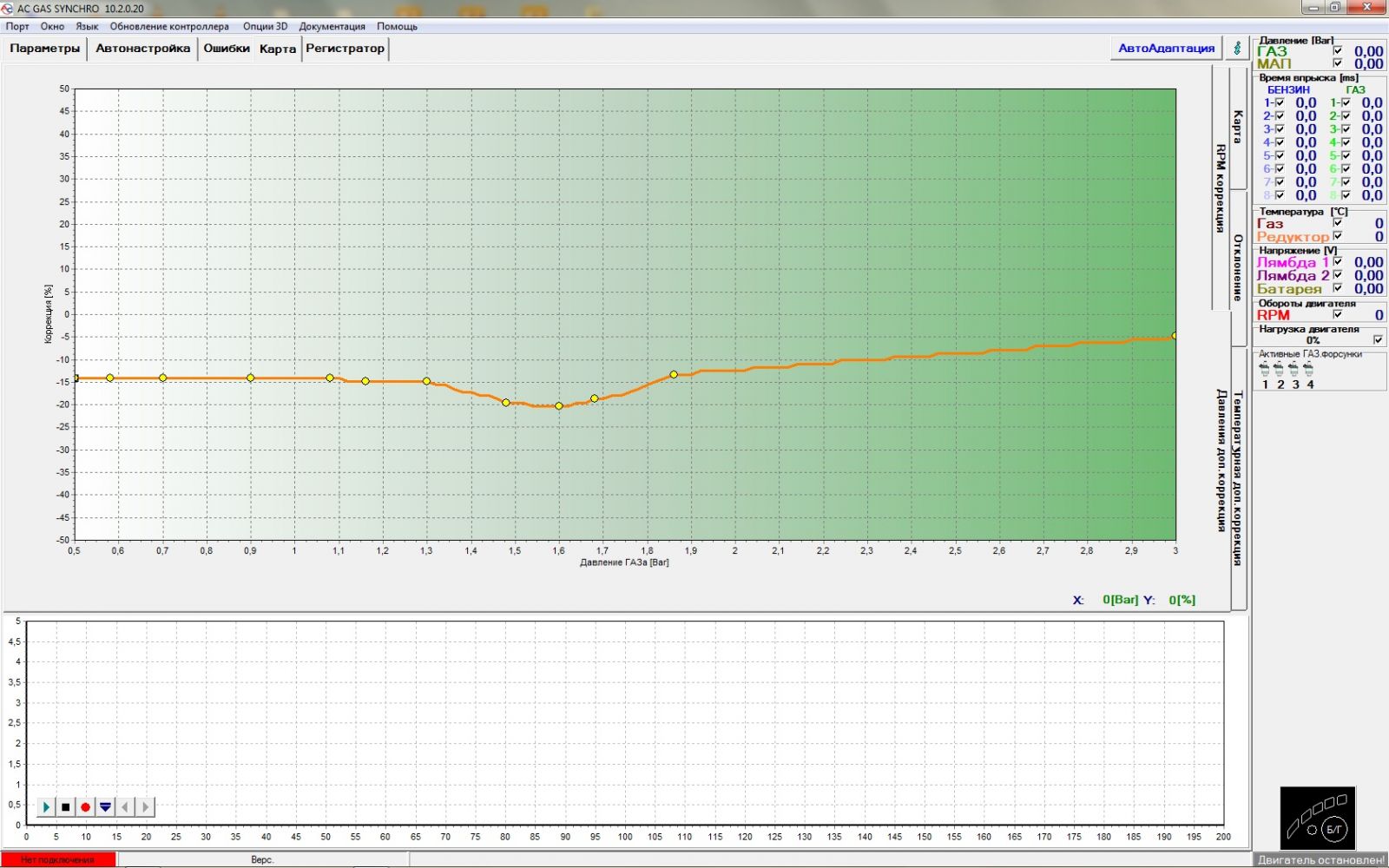This screenshot has width=1389, height=868.
Task: Click gas injector icon number 4
Action: click(1309, 370)
